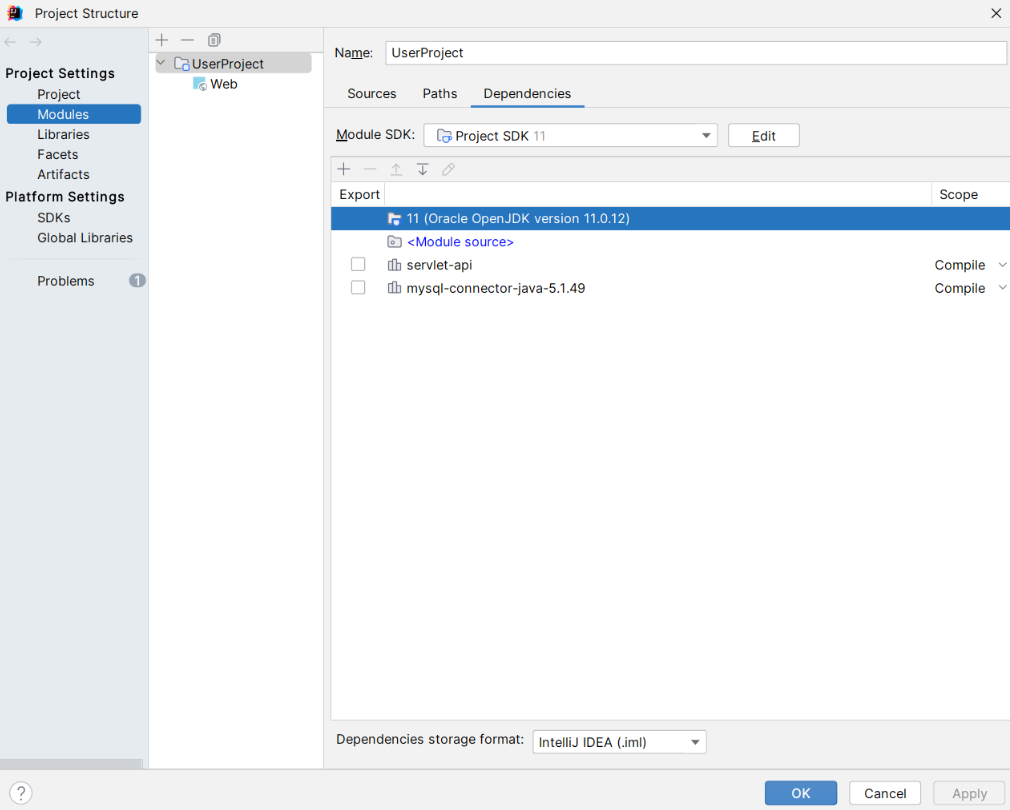Click the Web facet icon

click(x=200, y=84)
